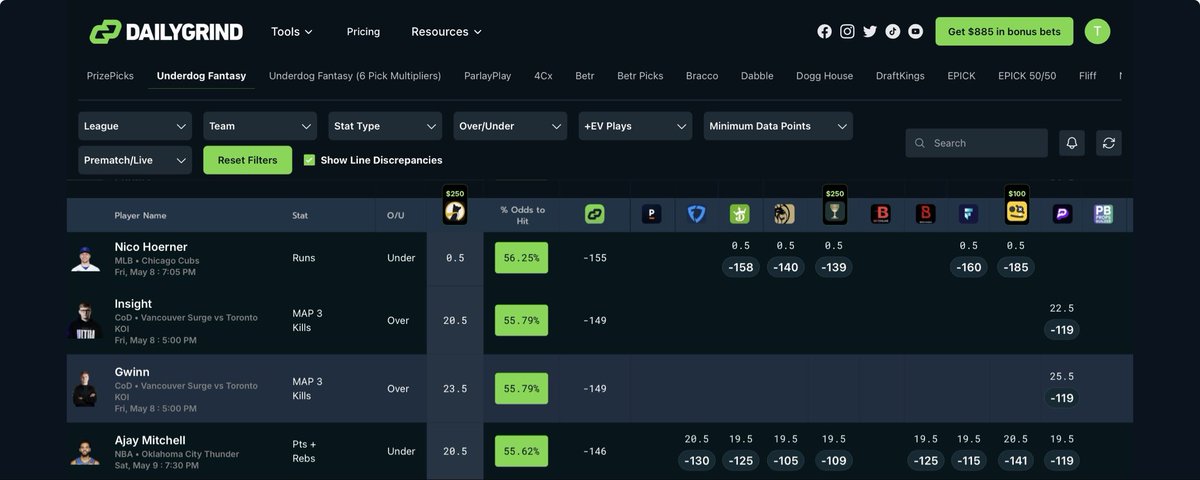Click the green DailyGrind link column icon
1200x480 pixels.
tap(595, 214)
